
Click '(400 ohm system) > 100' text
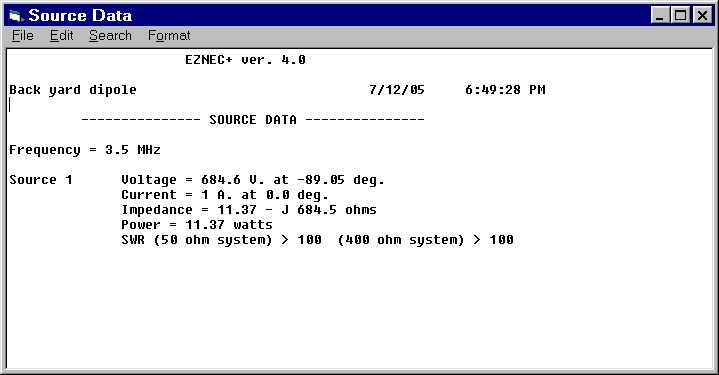point(425,240)
